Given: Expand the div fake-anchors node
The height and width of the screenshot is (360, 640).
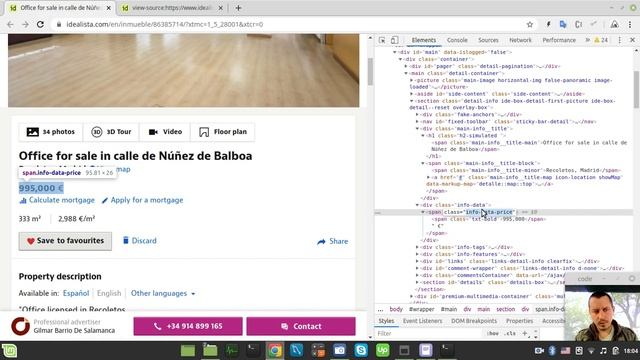Looking at the screenshot, I should tap(418, 115).
